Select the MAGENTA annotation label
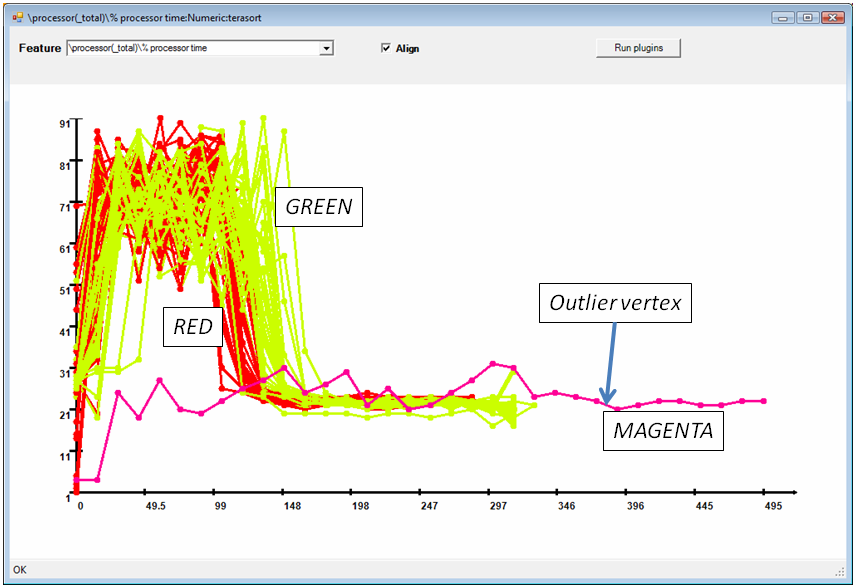Screen dimensions: 856x587 (x=662, y=432)
